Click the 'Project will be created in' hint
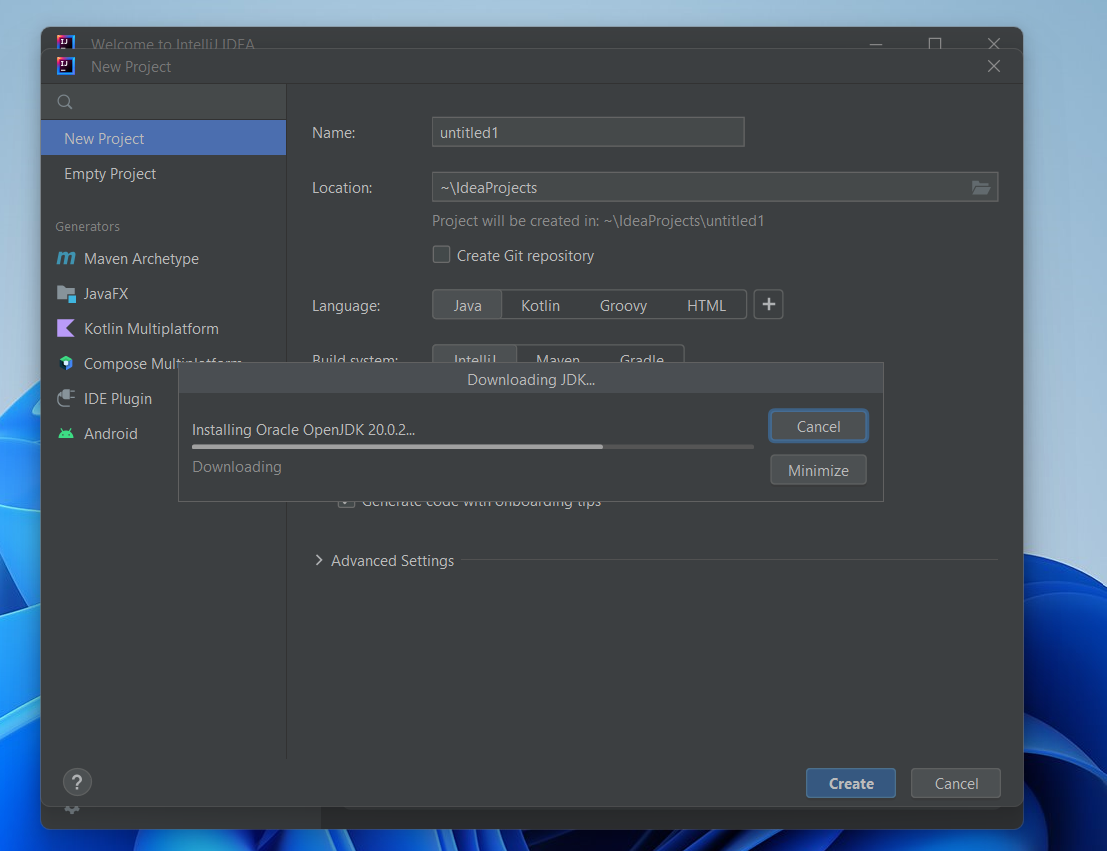Screen dimensions: 1107x851 click(x=598, y=221)
